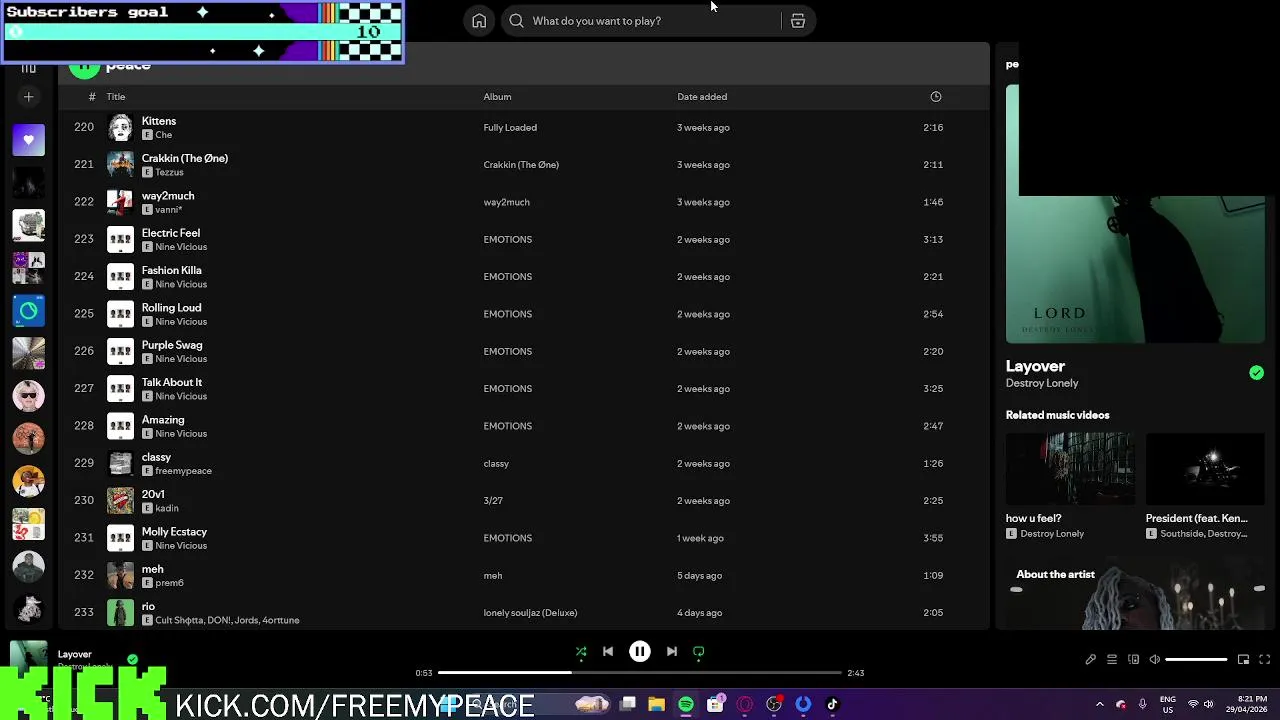Toggle saved checkmark beside now-playing bar title
Image resolution: width=1280 pixels, height=720 pixels.
[x=132, y=659]
